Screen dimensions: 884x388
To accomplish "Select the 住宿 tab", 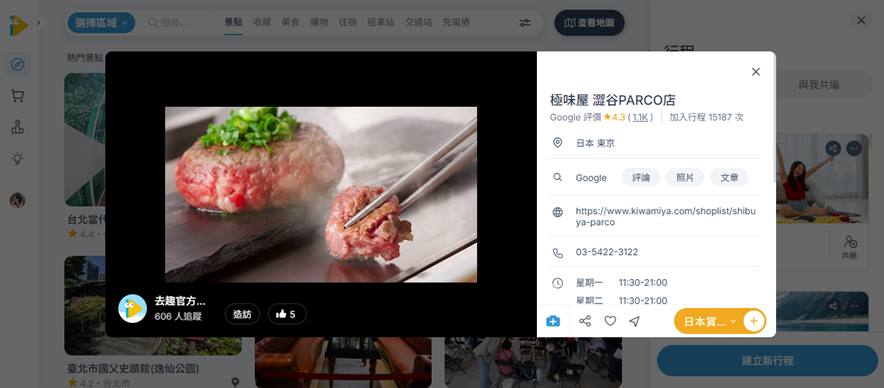I will tap(347, 23).
